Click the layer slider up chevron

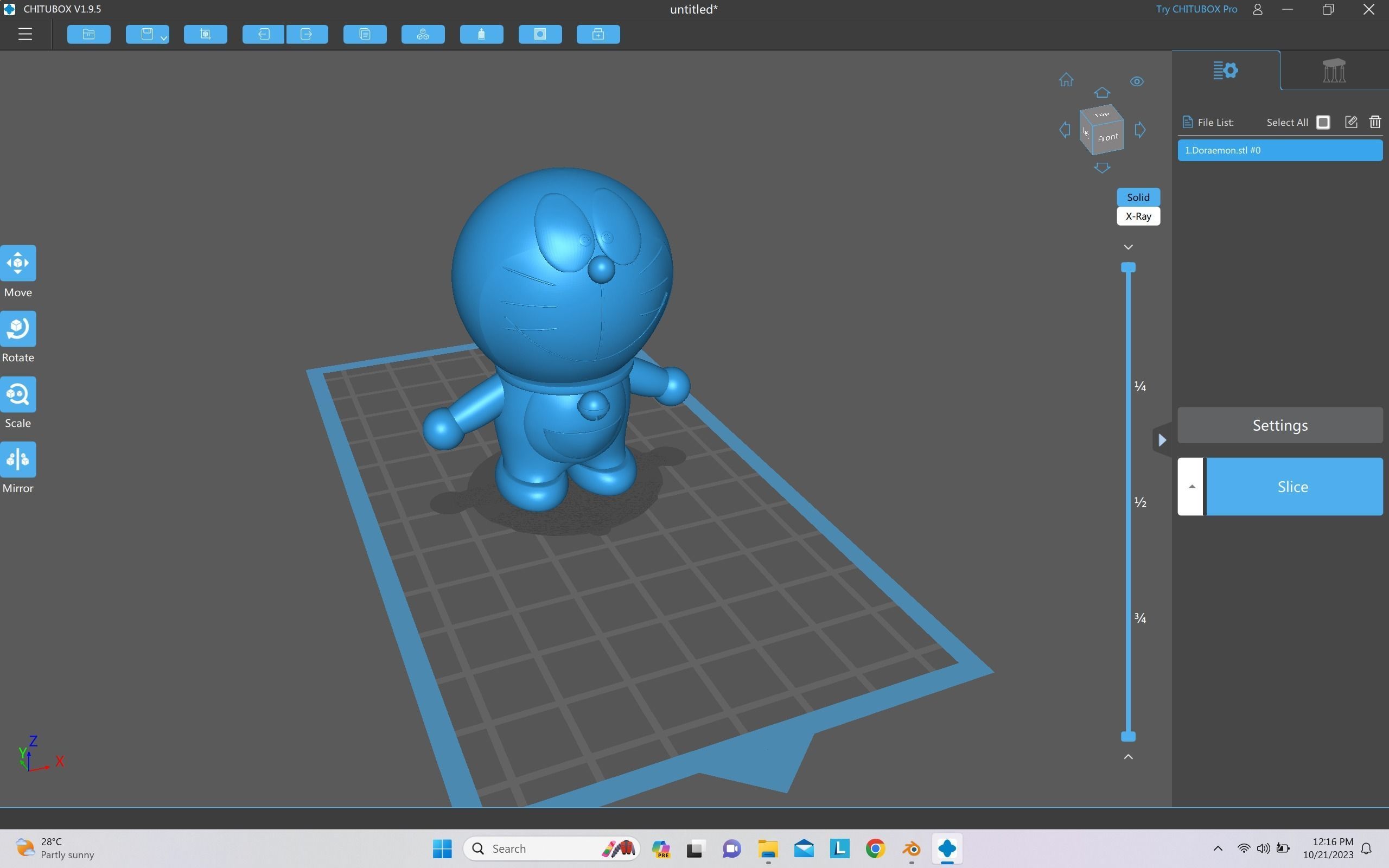tap(1128, 757)
